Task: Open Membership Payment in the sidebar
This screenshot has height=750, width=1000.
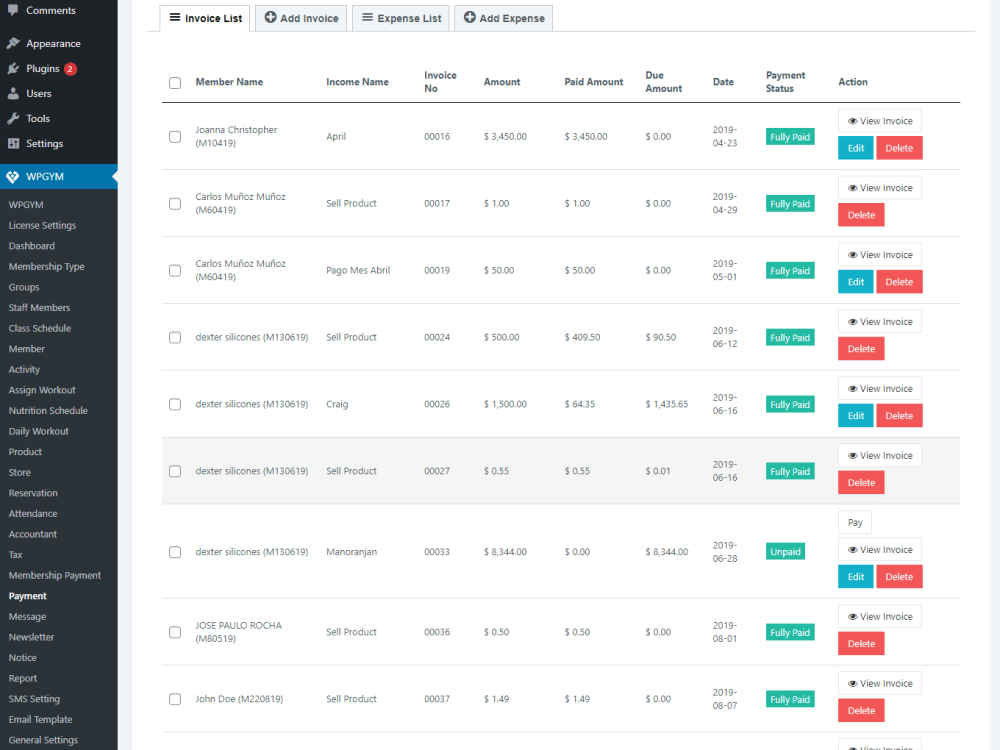Action: (55, 575)
